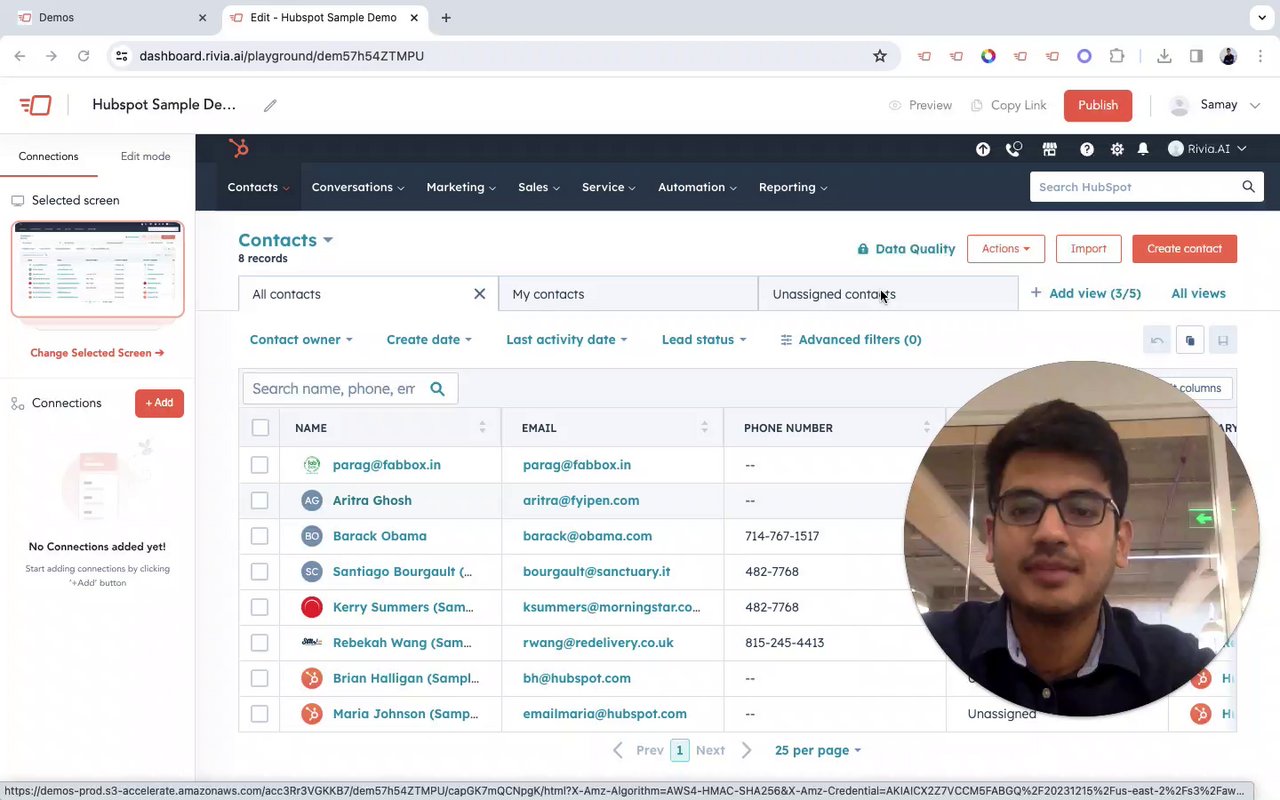The height and width of the screenshot is (800, 1280).
Task: Open Advanced filters (0)
Action: click(x=851, y=340)
